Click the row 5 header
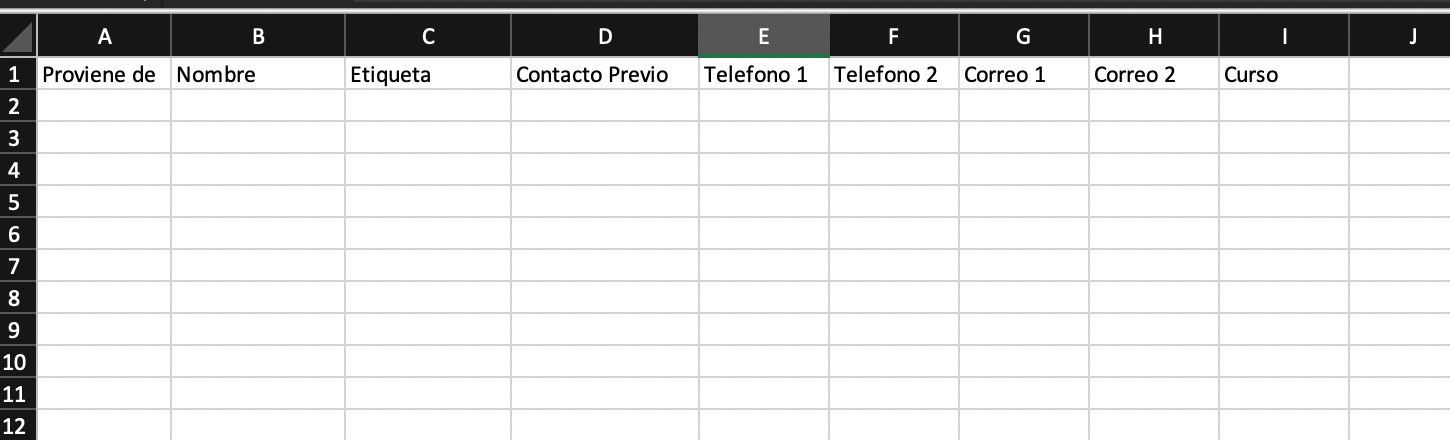The width and height of the screenshot is (1450, 440). pos(16,202)
